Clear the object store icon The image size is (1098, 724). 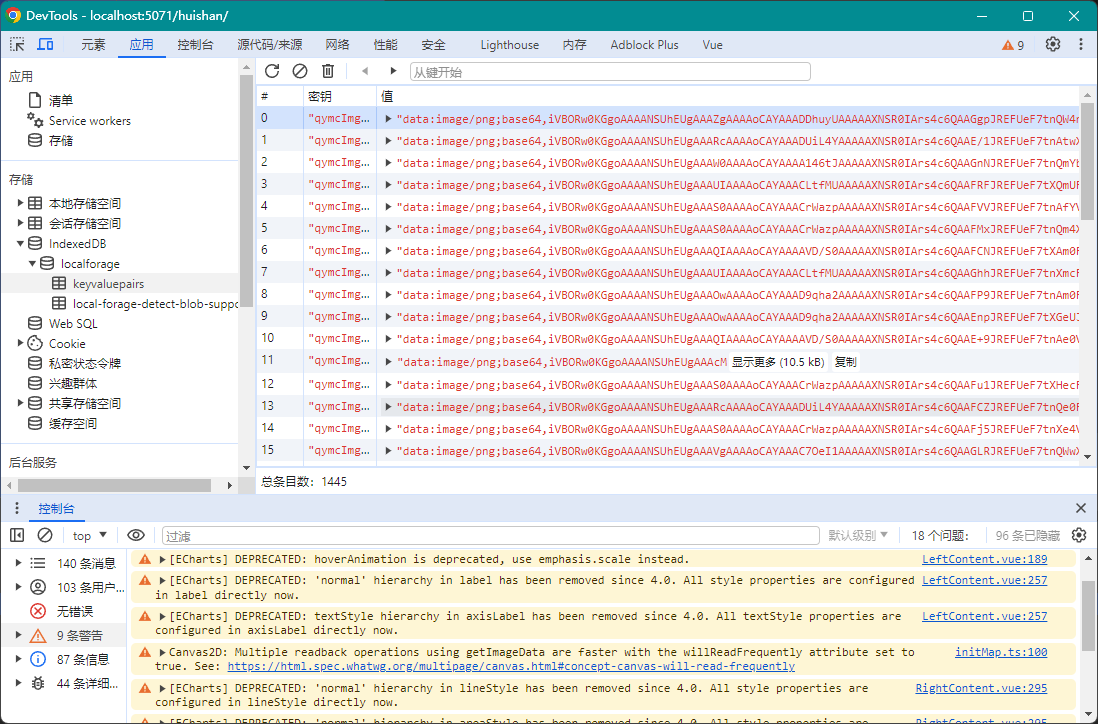300,71
